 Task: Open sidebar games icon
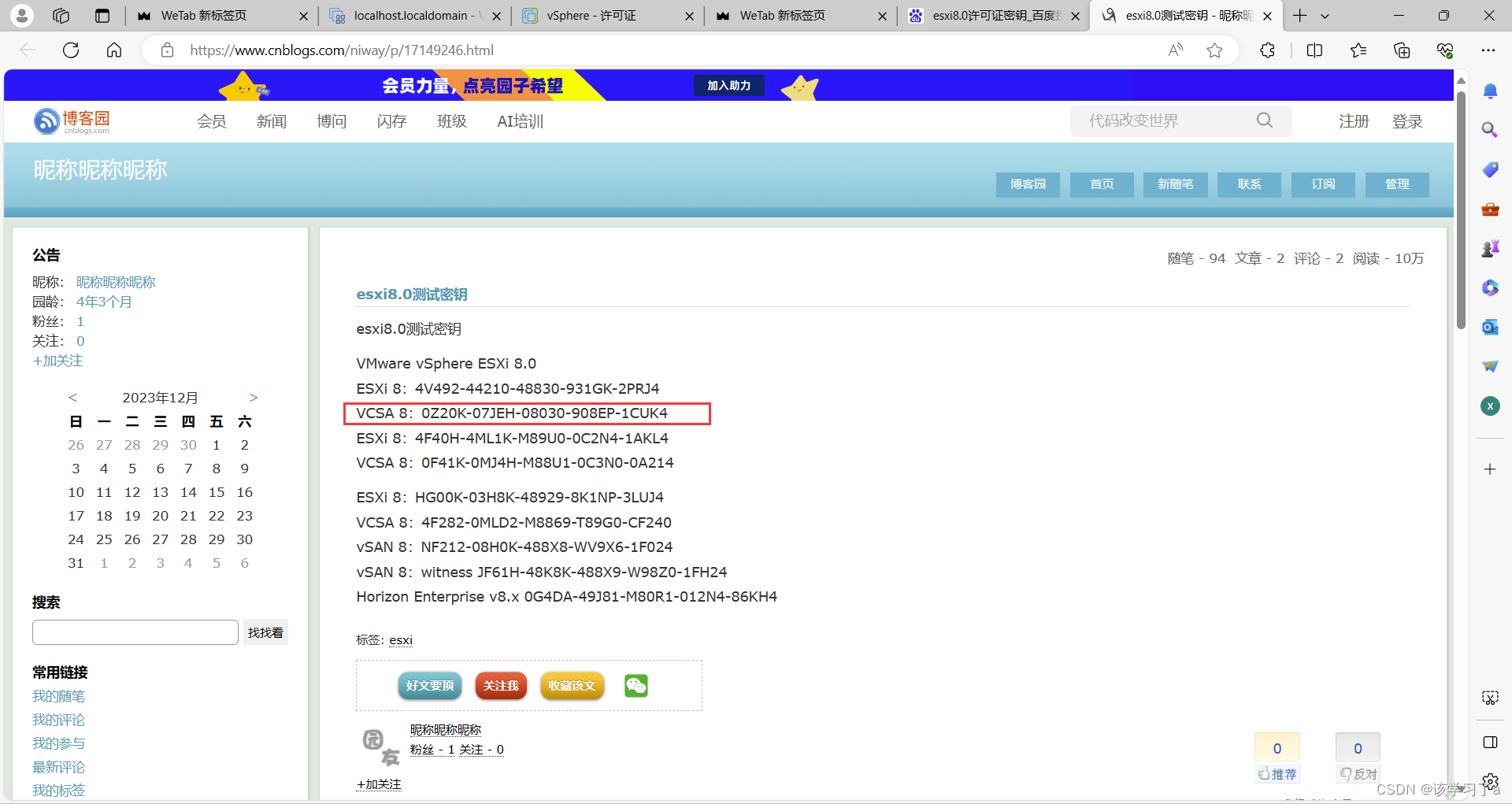(1490, 249)
